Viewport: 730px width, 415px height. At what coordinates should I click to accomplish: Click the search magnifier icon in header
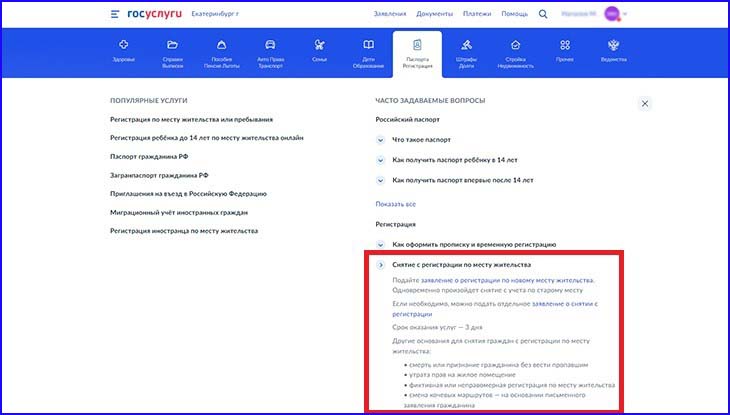(x=543, y=15)
